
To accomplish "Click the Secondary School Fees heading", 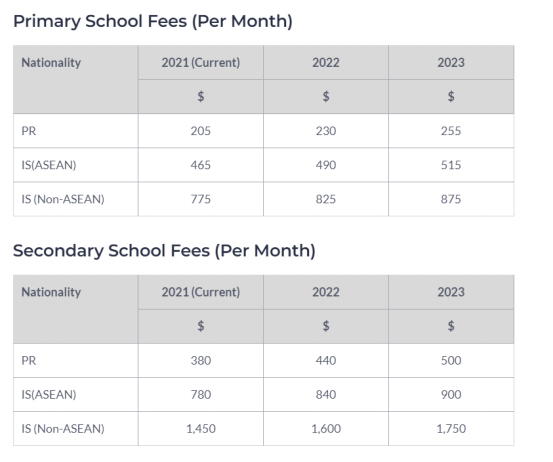I will pyautogui.click(x=164, y=251).
